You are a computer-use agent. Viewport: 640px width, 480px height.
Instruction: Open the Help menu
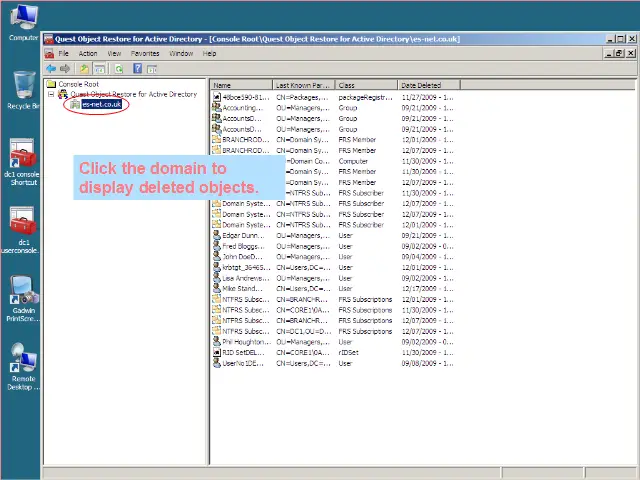[209, 53]
